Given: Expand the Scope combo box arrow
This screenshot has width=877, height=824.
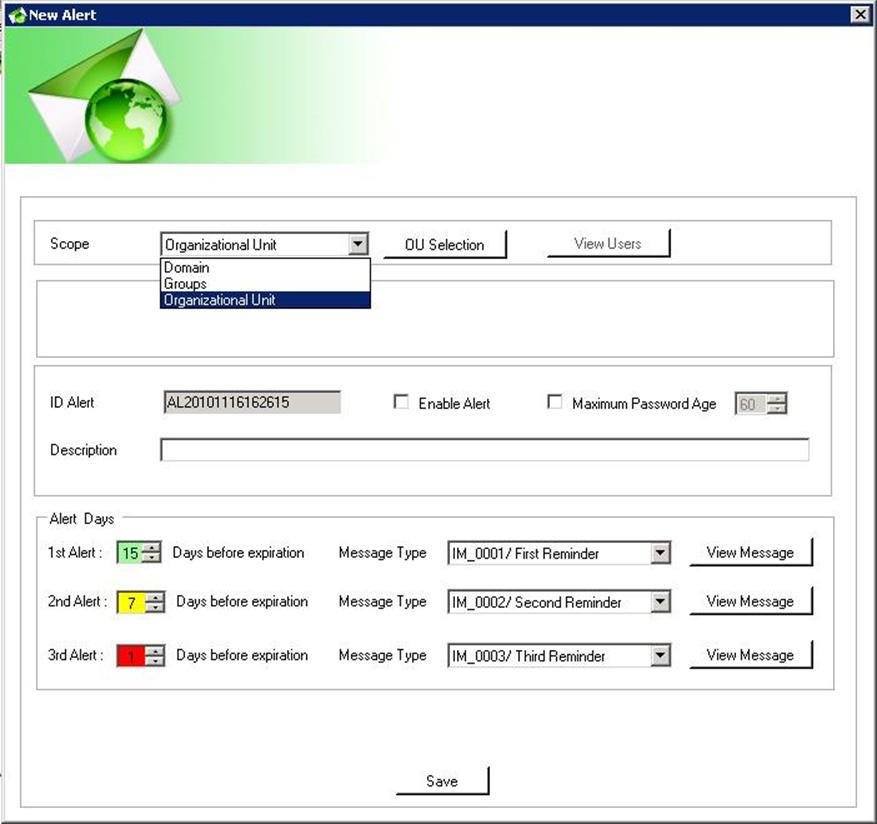Looking at the screenshot, I should pos(358,244).
